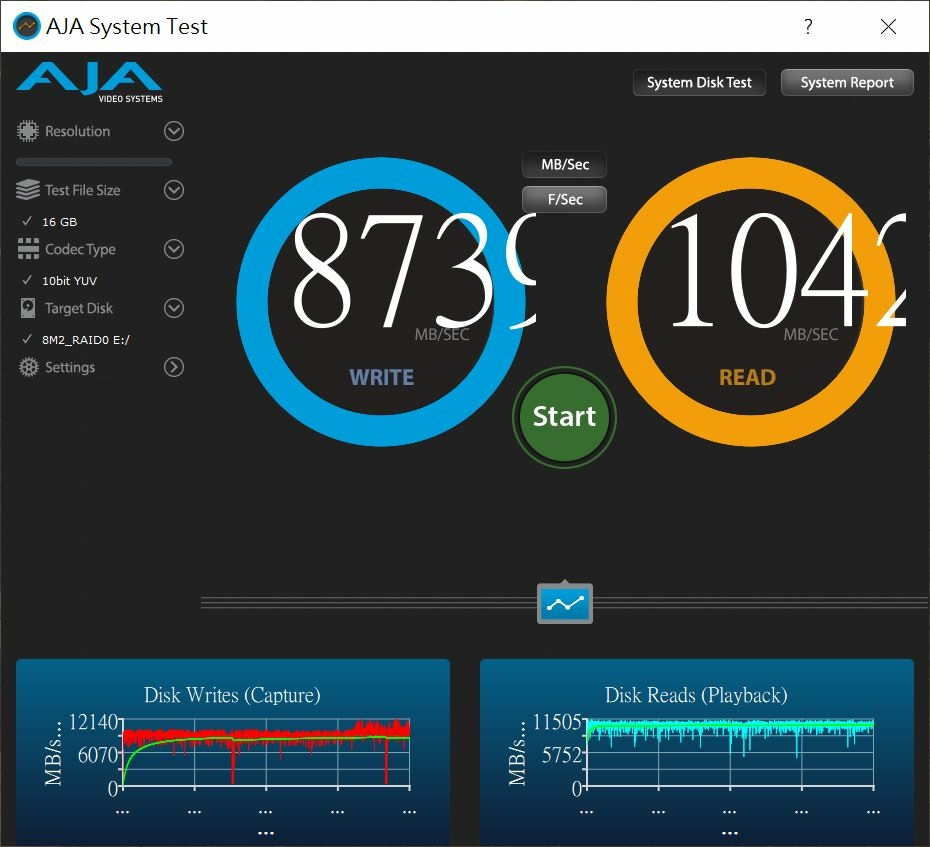
Task: Open help with the question mark
Action: tap(808, 26)
